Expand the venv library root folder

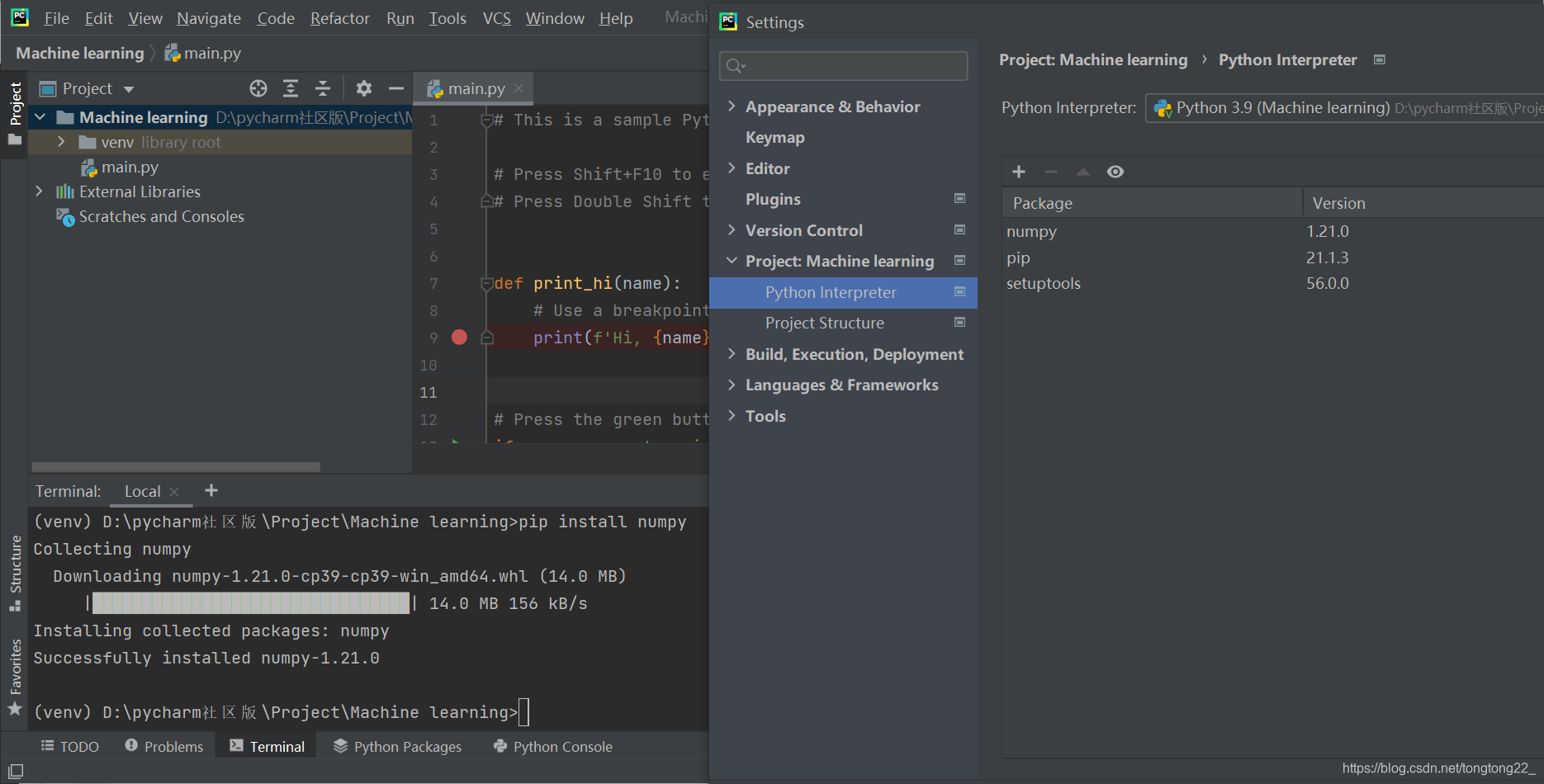[x=61, y=142]
